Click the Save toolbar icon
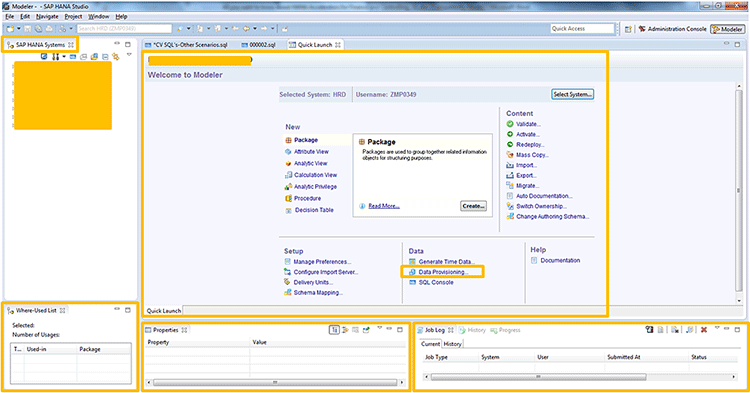Viewport: 750px width, 393px height. (x=28, y=29)
